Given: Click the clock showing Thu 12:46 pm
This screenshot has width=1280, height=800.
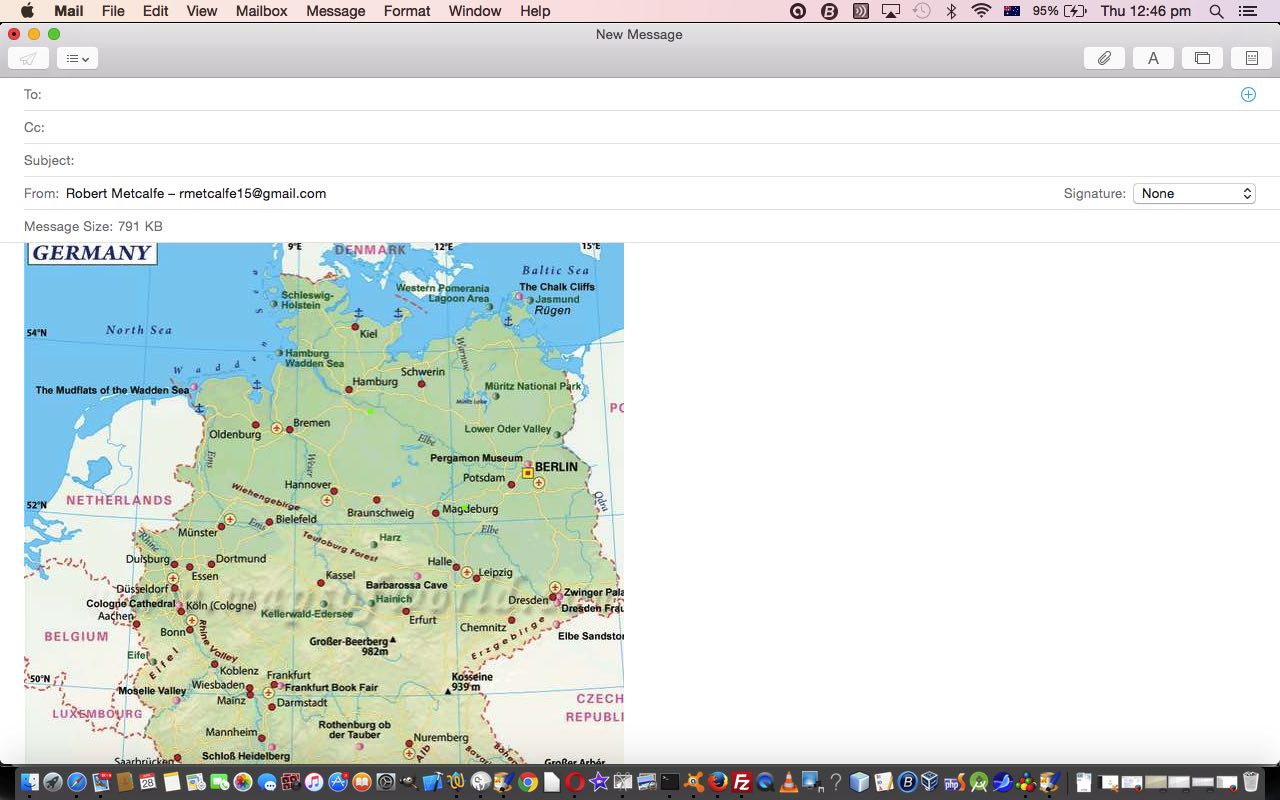Looking at the screenshot, I should click(x=1145, y=11).
